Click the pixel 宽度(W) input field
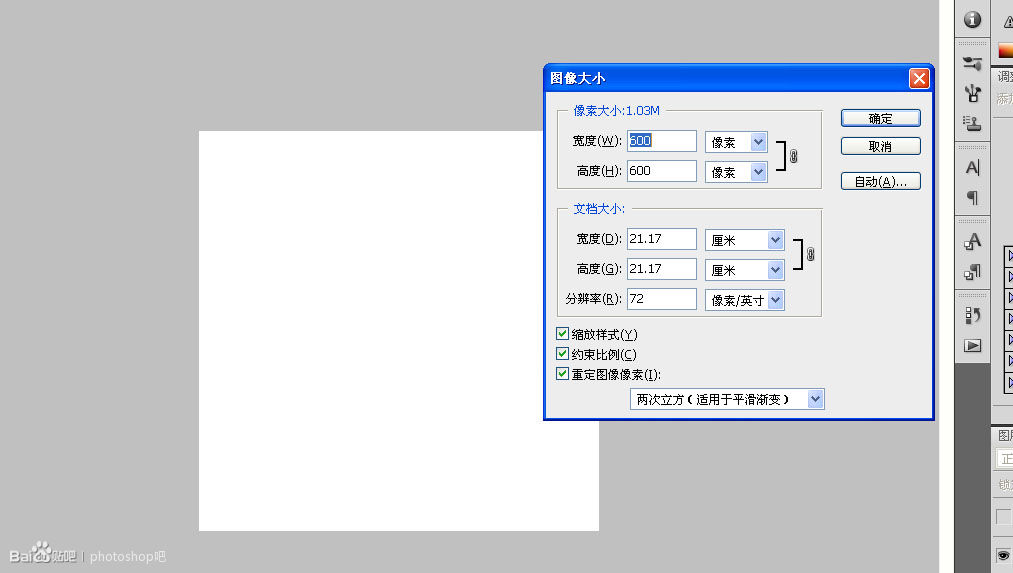1013x573 pixels. coord(662,141)
